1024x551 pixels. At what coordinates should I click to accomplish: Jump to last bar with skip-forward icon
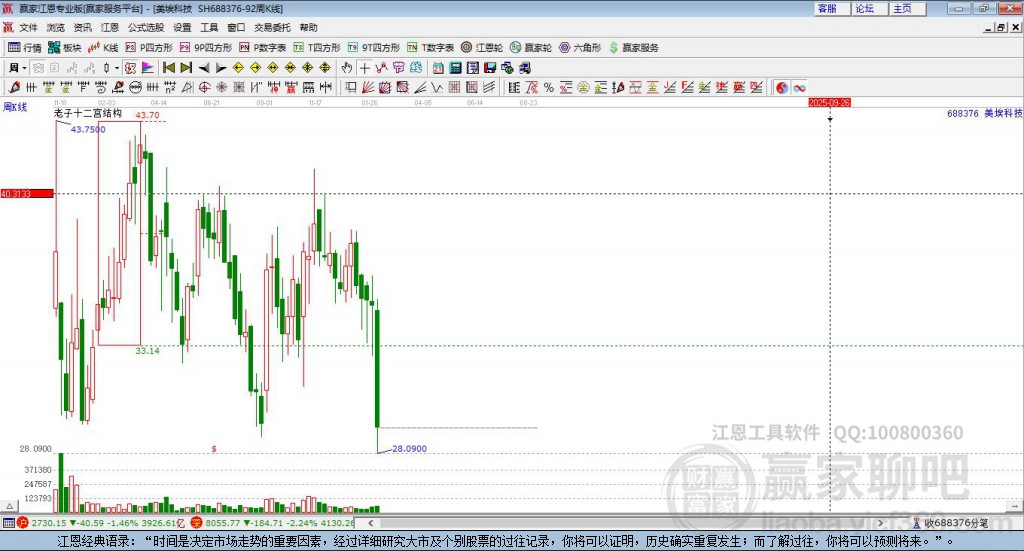click(x=186, y=68)
